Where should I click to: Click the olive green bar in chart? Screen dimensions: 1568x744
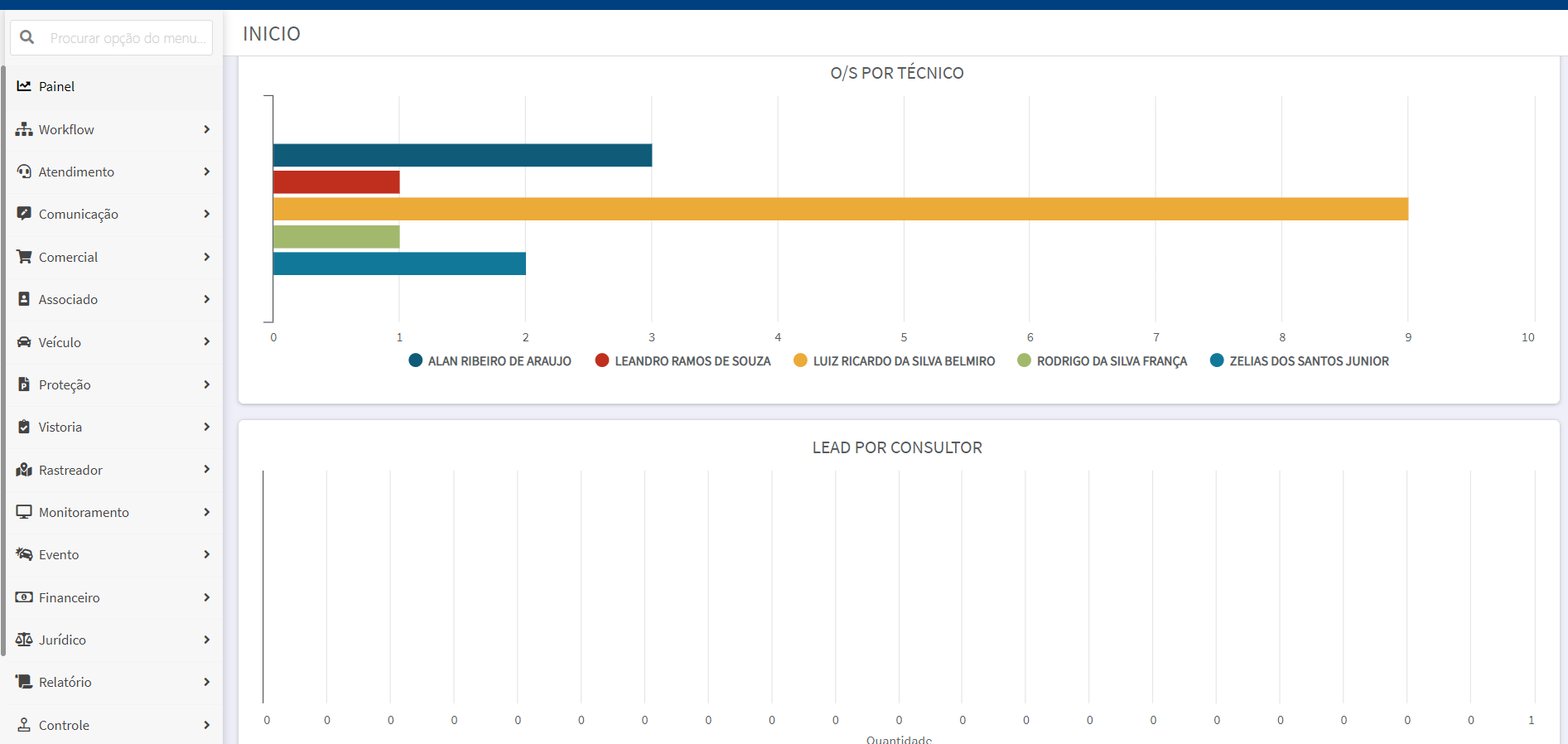point(336,236)
